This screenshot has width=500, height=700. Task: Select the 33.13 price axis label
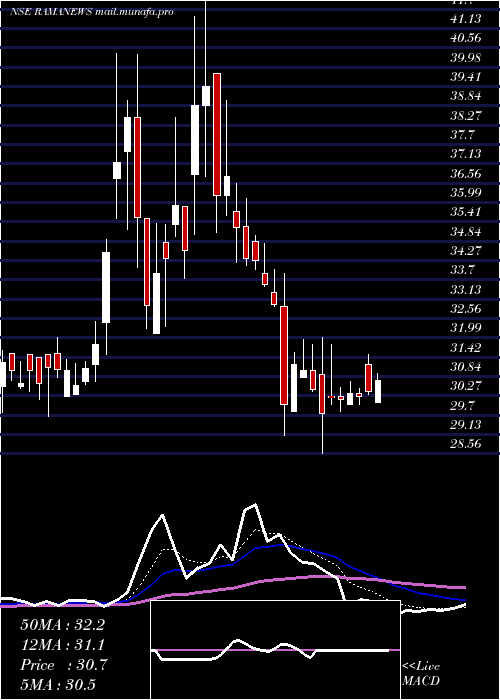[x=466, y=290]
